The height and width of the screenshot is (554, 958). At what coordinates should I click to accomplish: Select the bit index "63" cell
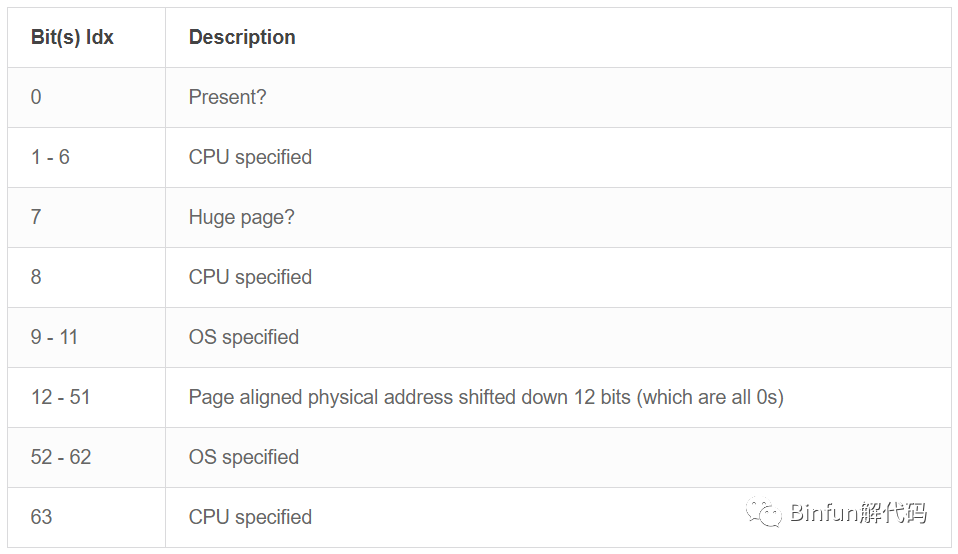pos(41,517)
